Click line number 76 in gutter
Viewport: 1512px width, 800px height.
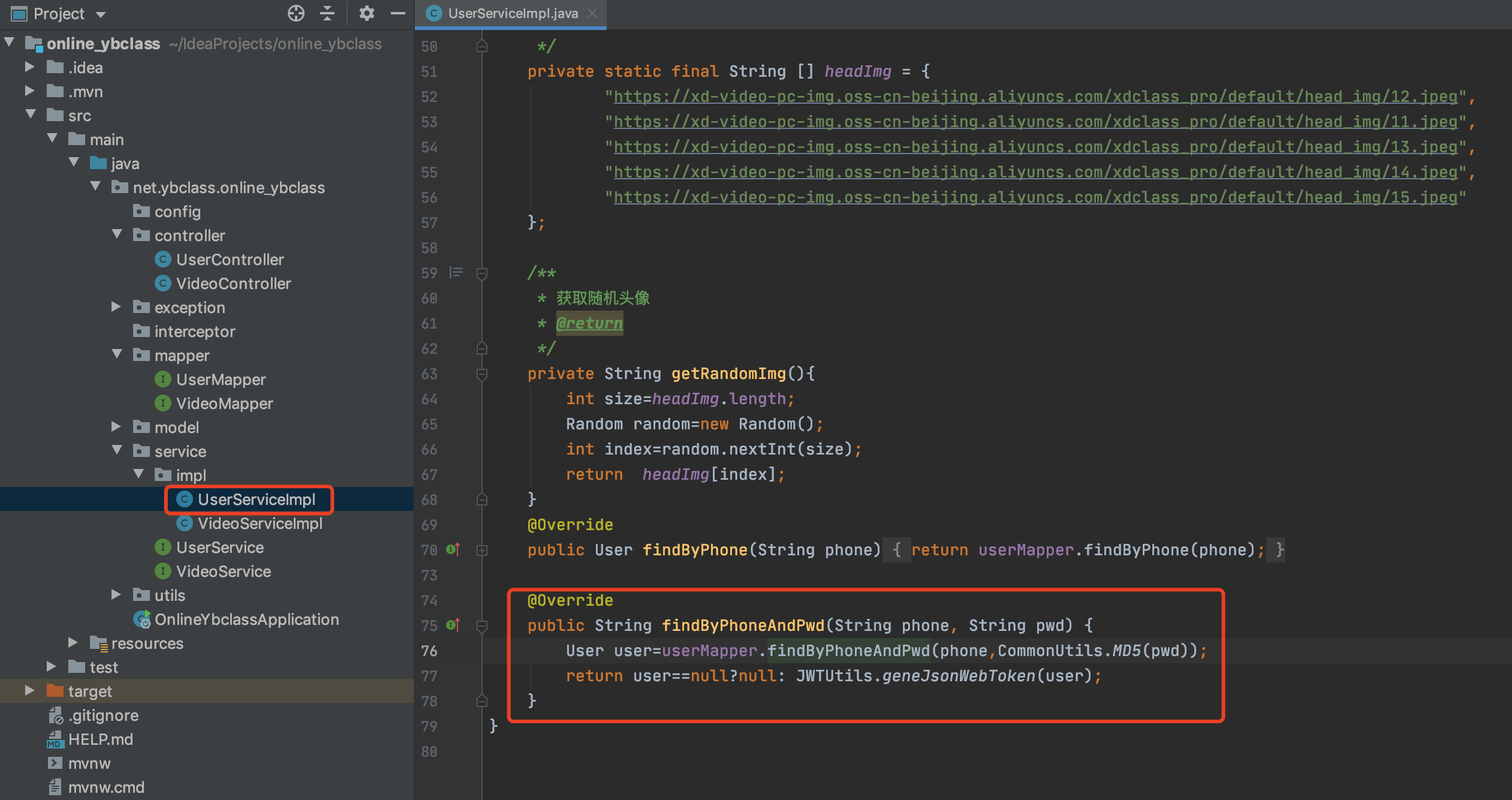[429, 651]
